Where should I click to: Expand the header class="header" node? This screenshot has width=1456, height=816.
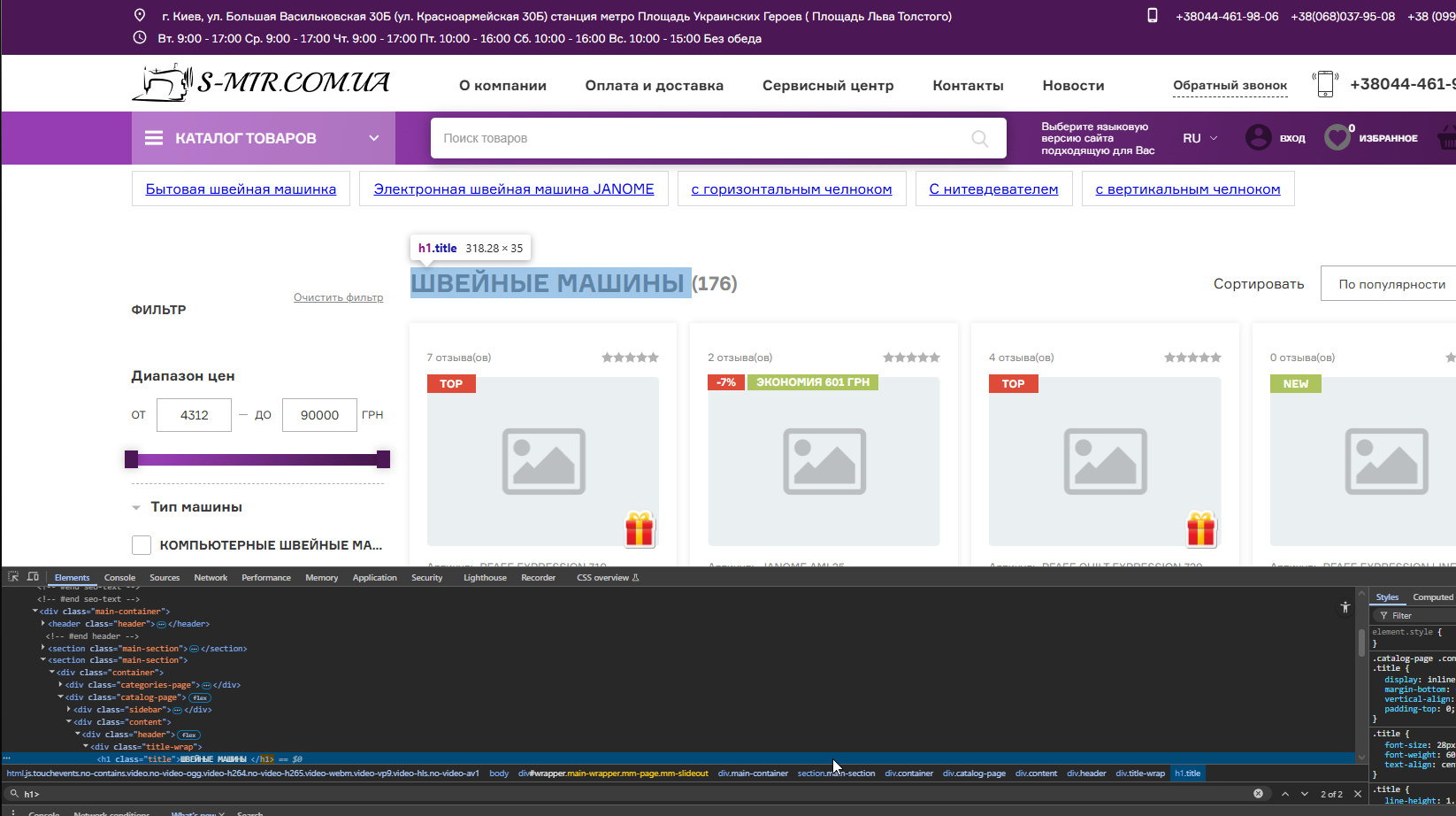pos(43,624)
